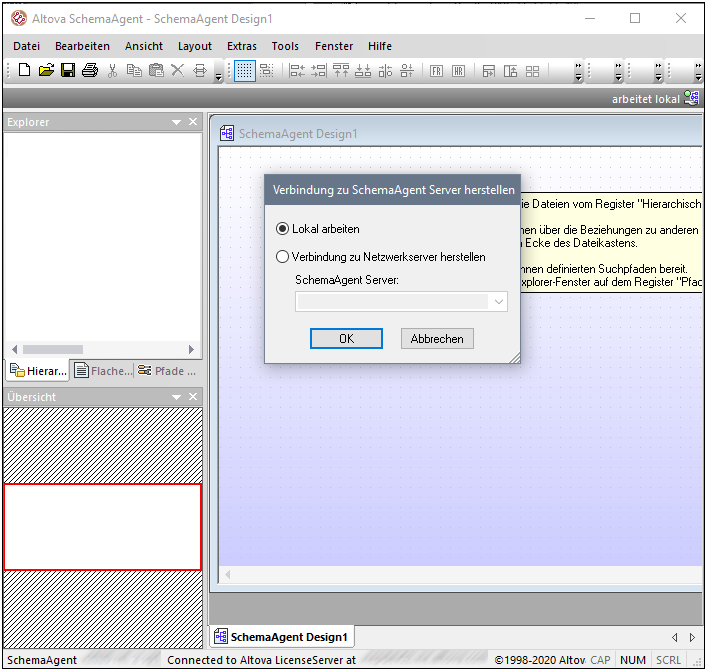Click the 'arbeitet lokal' status text
Image resolution: width=707 pixels, height=671 pixels.
pos(645,99)
